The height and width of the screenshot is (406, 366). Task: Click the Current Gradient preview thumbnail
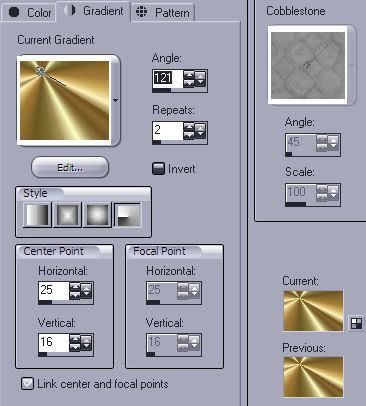click(65, 100)
